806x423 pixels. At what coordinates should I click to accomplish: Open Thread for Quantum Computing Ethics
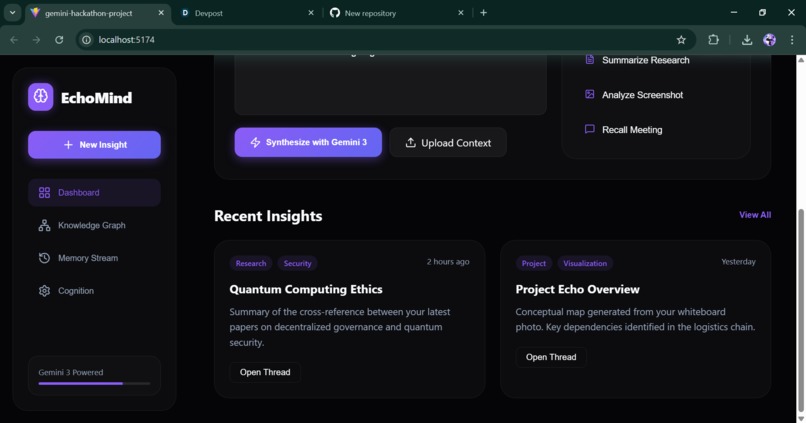pyautogui.click(x=265, y=372)
